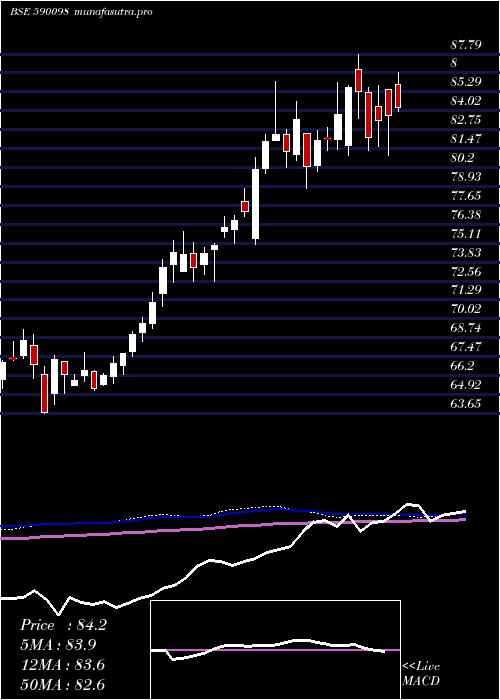Select the 85.29 price axis label
This screenshot has width=500, height=700.
(x=466, y=82)
